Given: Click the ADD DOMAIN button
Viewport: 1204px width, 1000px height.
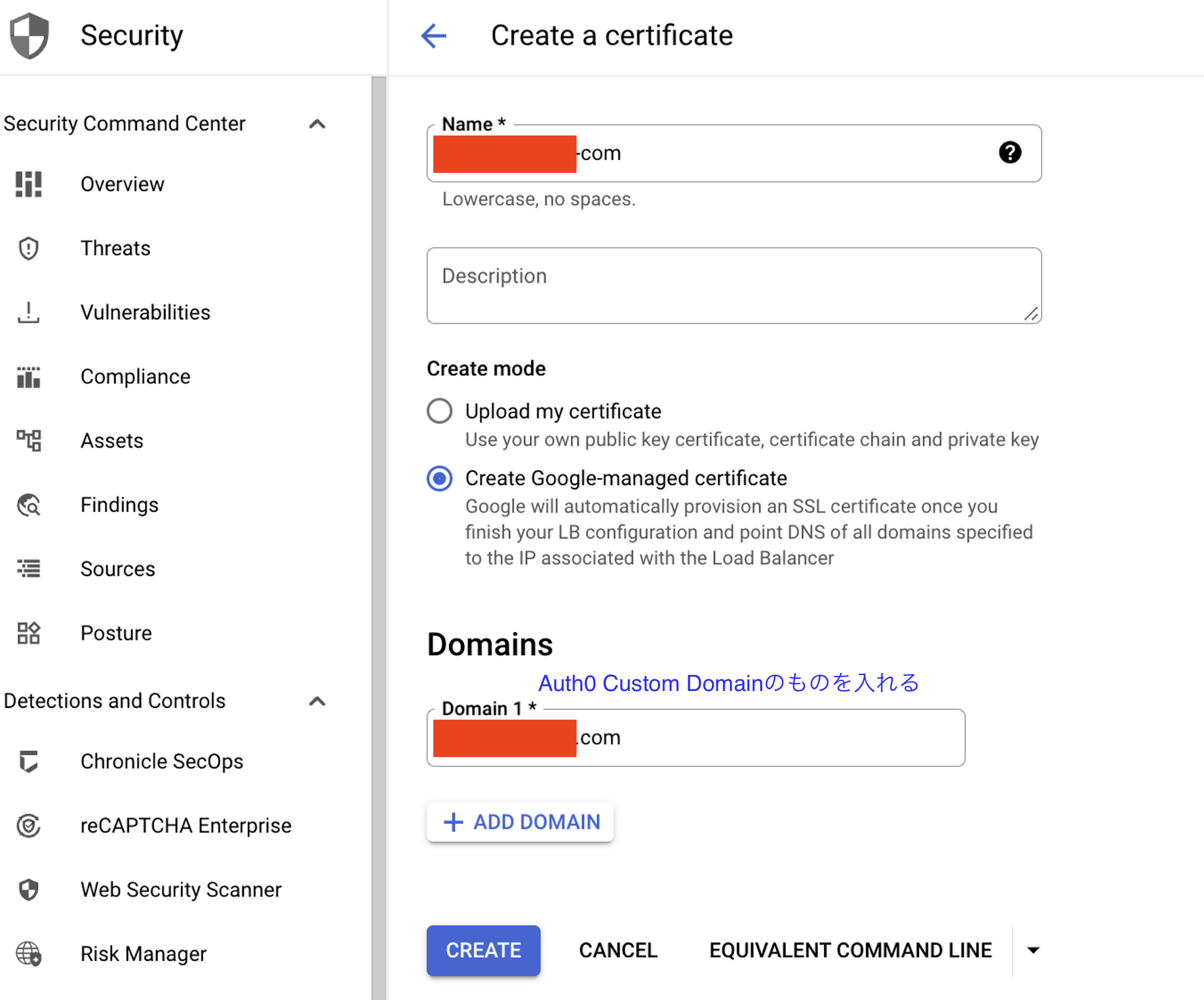Looking at the screenshot, I should (x=520, y=822).
